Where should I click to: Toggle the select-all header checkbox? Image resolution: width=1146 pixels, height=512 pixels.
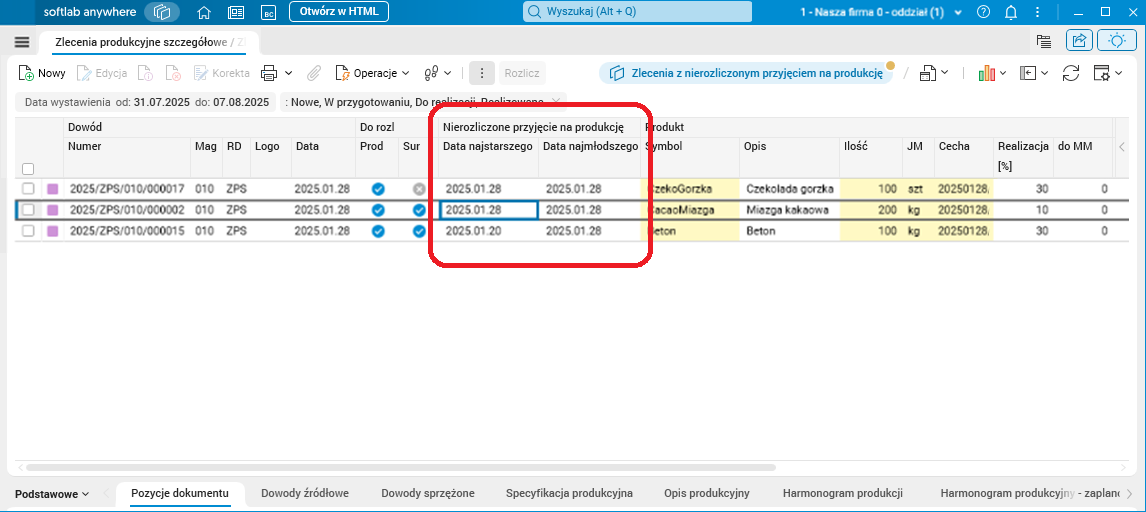pyautogui.click(x=28, y=169)
